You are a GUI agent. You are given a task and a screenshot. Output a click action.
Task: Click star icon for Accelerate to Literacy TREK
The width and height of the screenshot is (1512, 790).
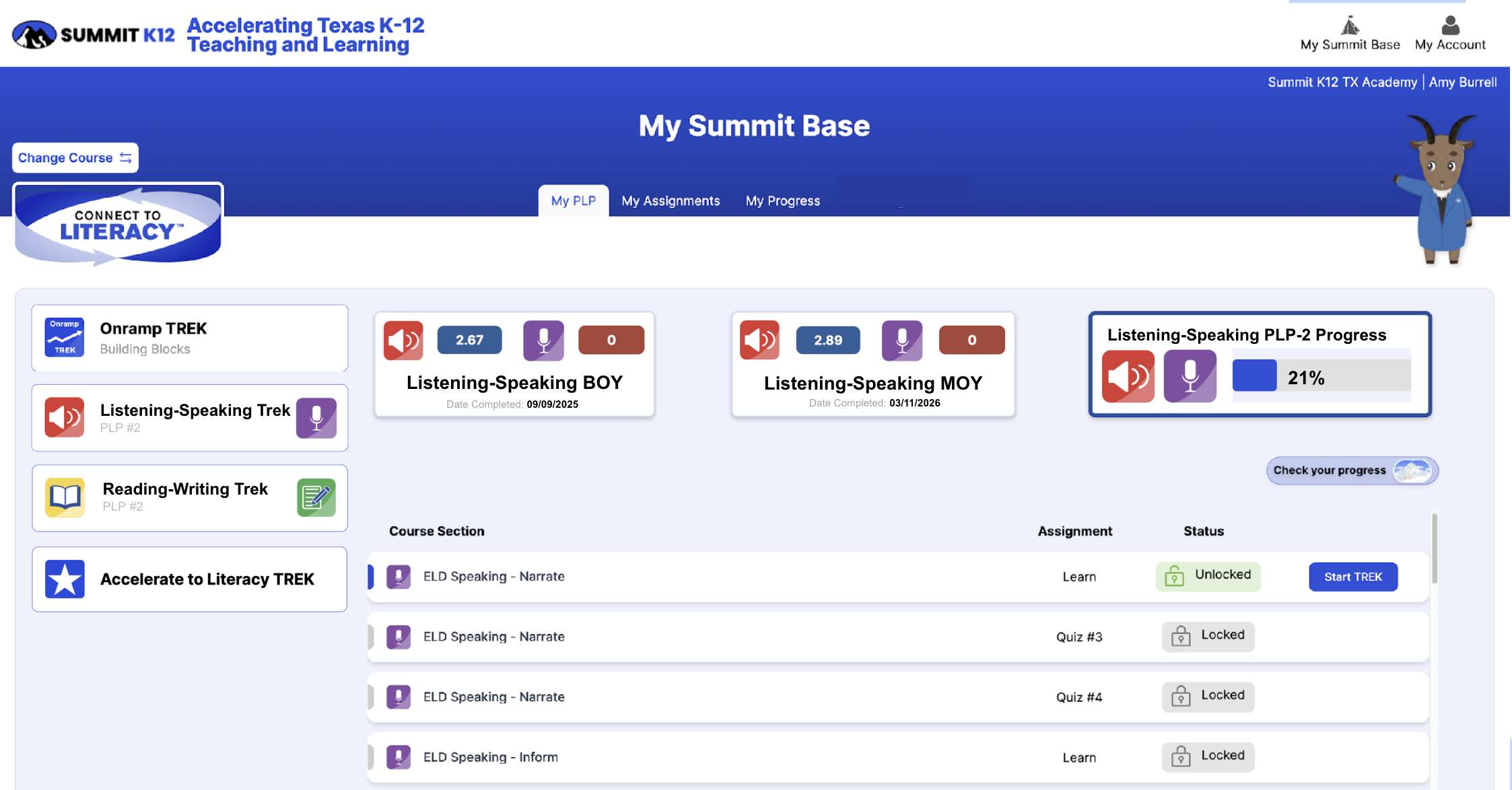(65, 579)
